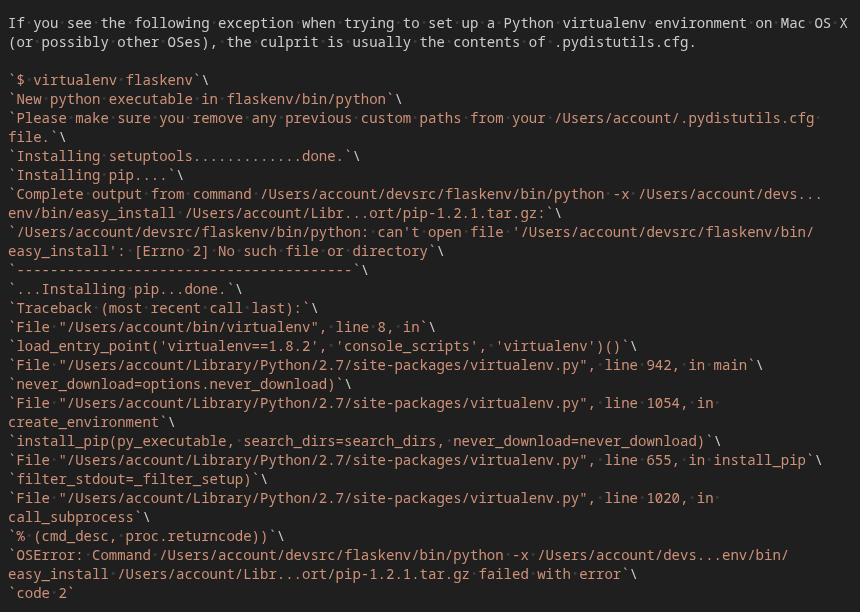The image size is (860, 612).
Task: Click the install_pip function call line
Action: point(300,441)
